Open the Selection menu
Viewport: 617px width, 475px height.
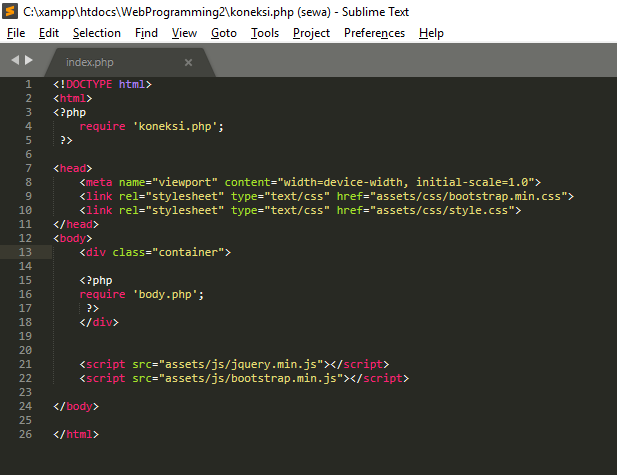pyautogui.click(x=97, y=33)
